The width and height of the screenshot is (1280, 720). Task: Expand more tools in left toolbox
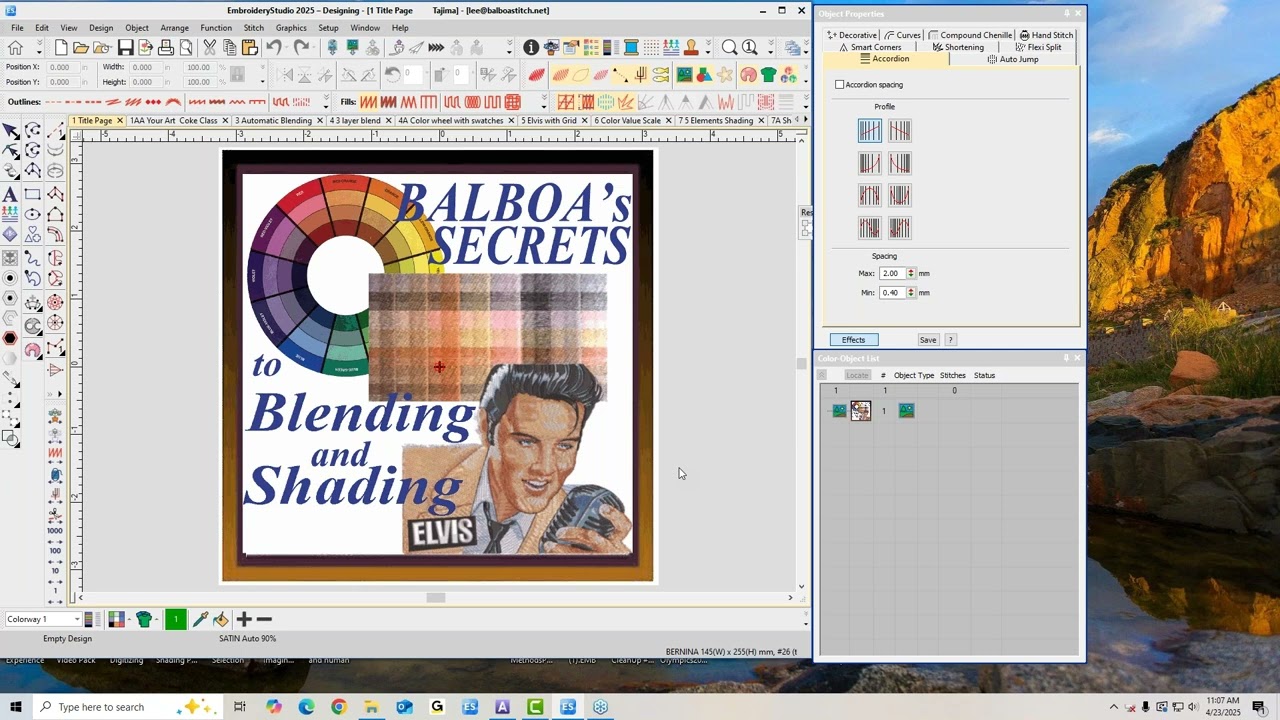coord(59,394)
